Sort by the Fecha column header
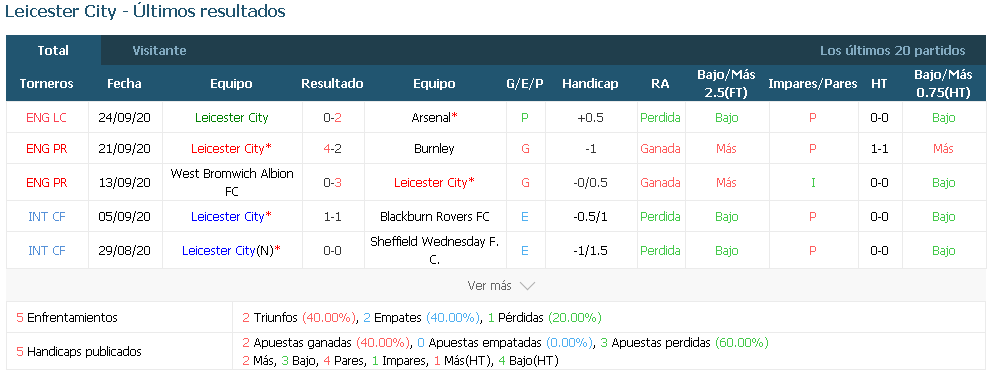990x374 pixels. (124, 83)
